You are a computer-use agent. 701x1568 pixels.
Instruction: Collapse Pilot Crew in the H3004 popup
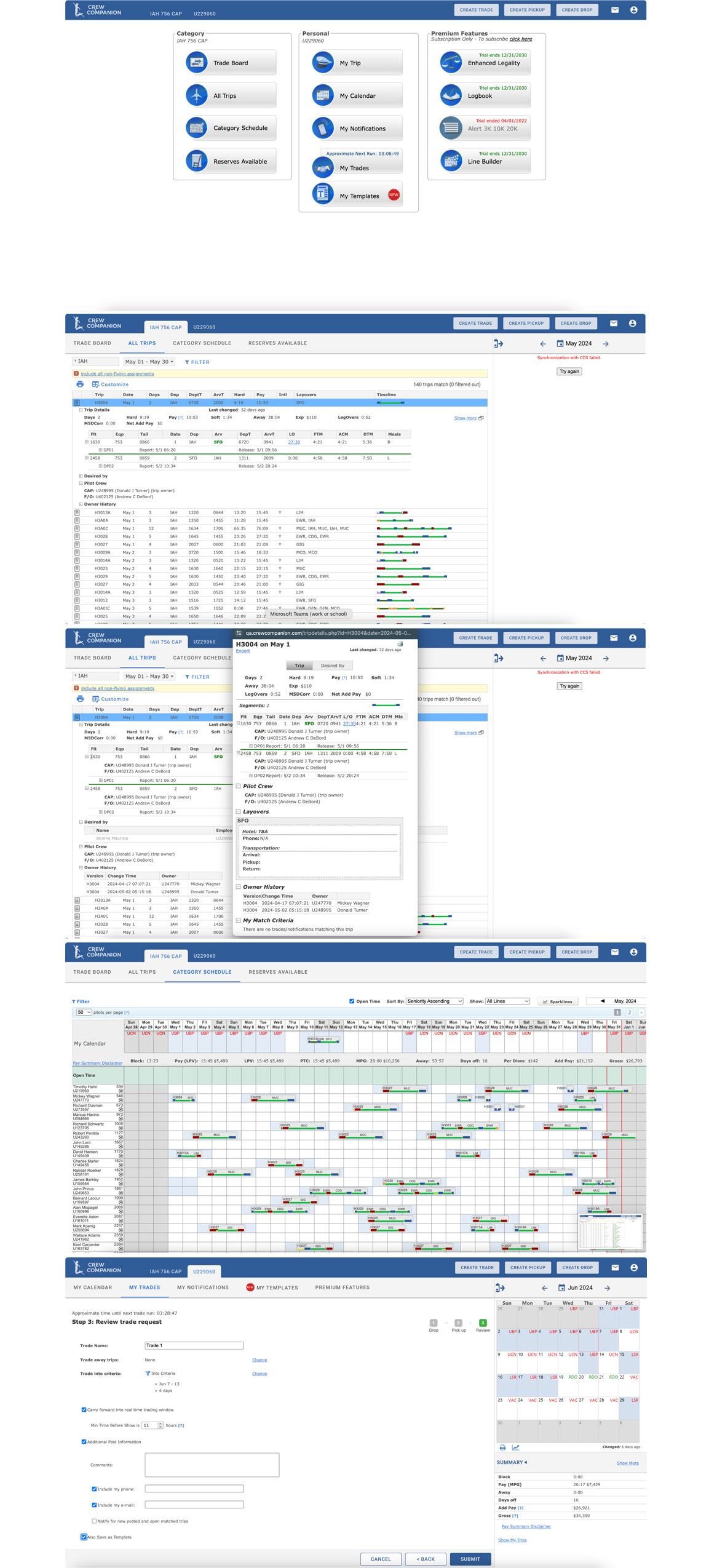point(239,786)
